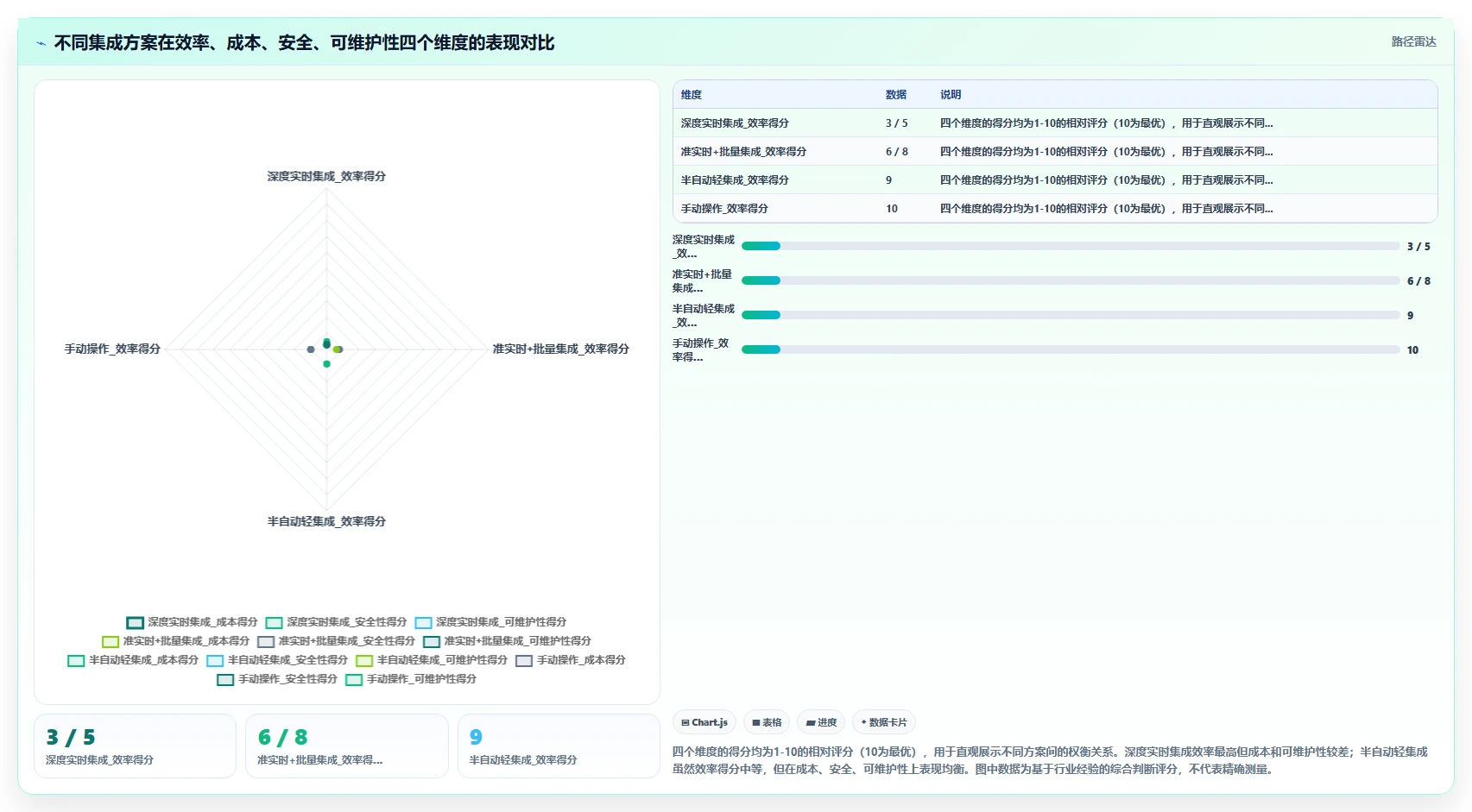Toggle legend 手动操作_安全性得分
Viewport: 1472px width, 812px height.
point(277,679)
